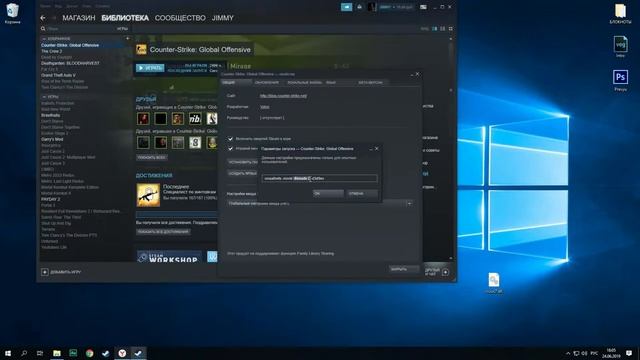This screenshot has width=640, height=360.
Task: Open the Photoshop shortcut on the desktop
Action: (x=620, y=80)
